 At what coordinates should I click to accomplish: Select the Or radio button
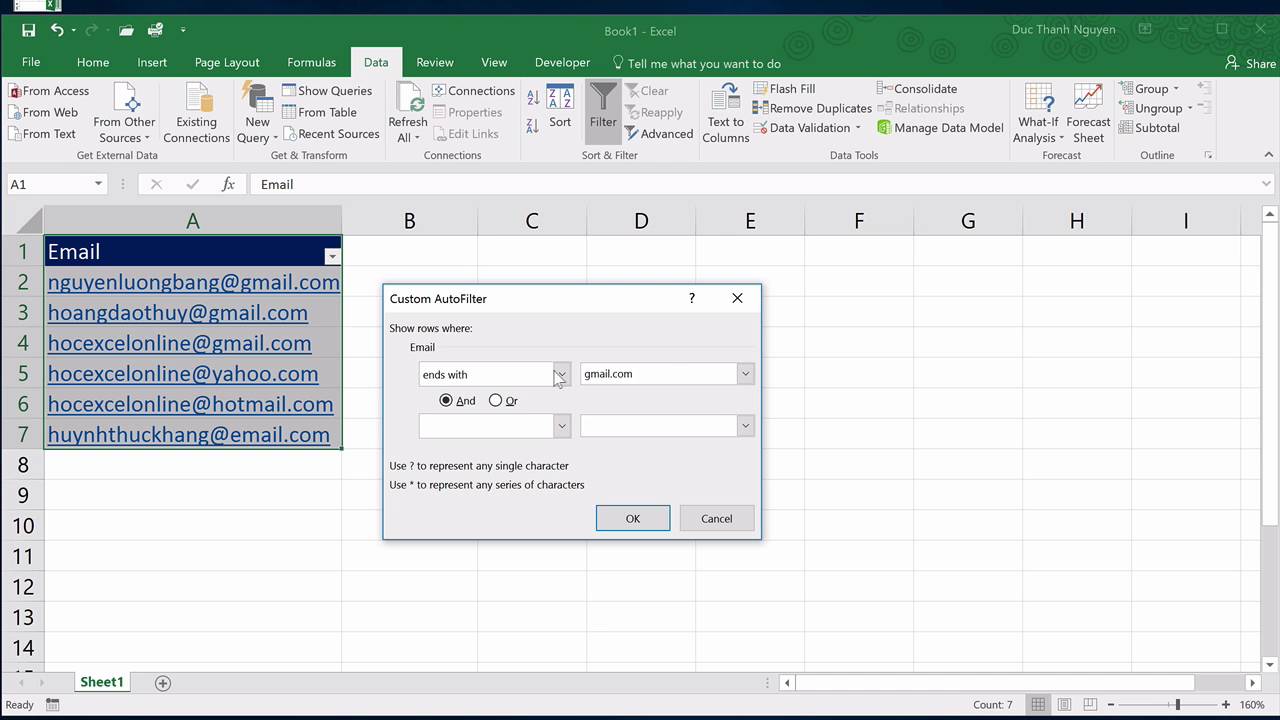[496, 400]
